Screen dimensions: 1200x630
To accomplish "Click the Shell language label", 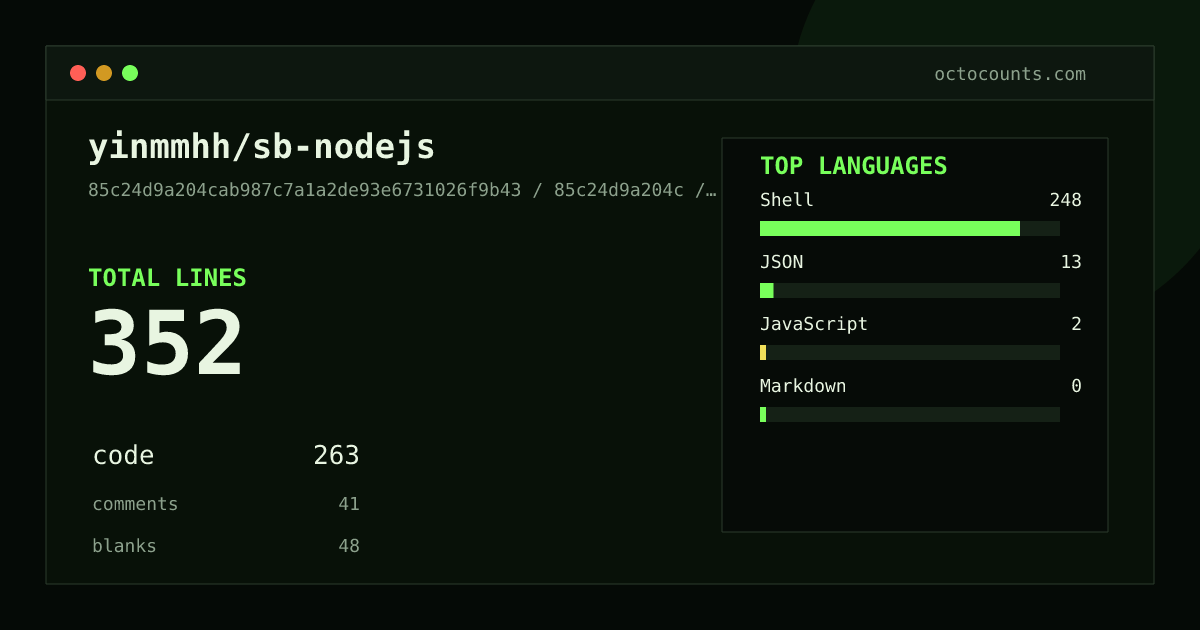I will pos(787,200).
